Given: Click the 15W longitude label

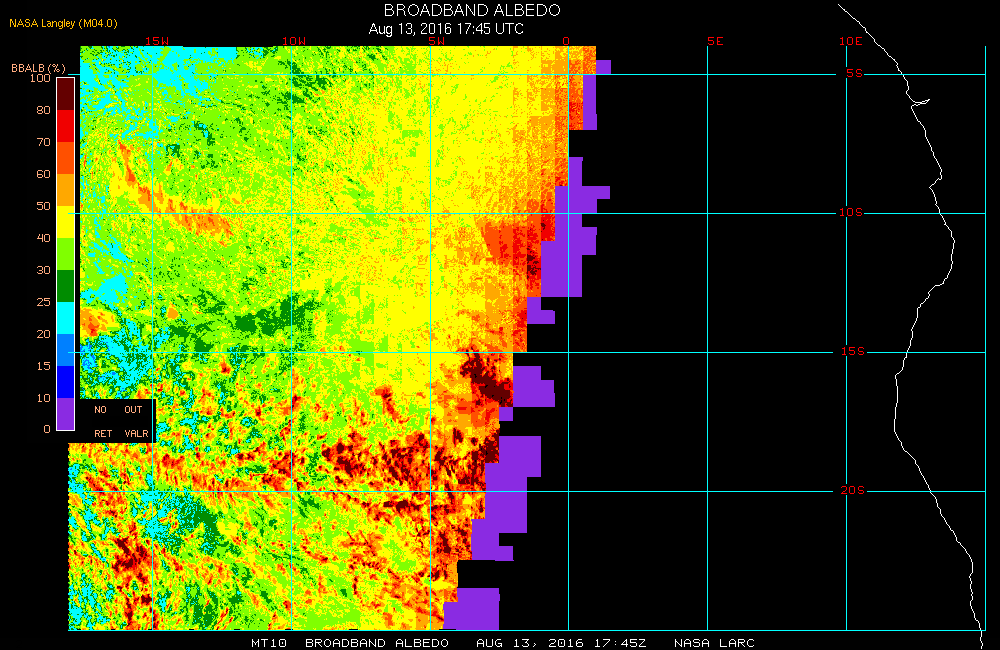Looking at the screenshot, I should tap(157, 41).
